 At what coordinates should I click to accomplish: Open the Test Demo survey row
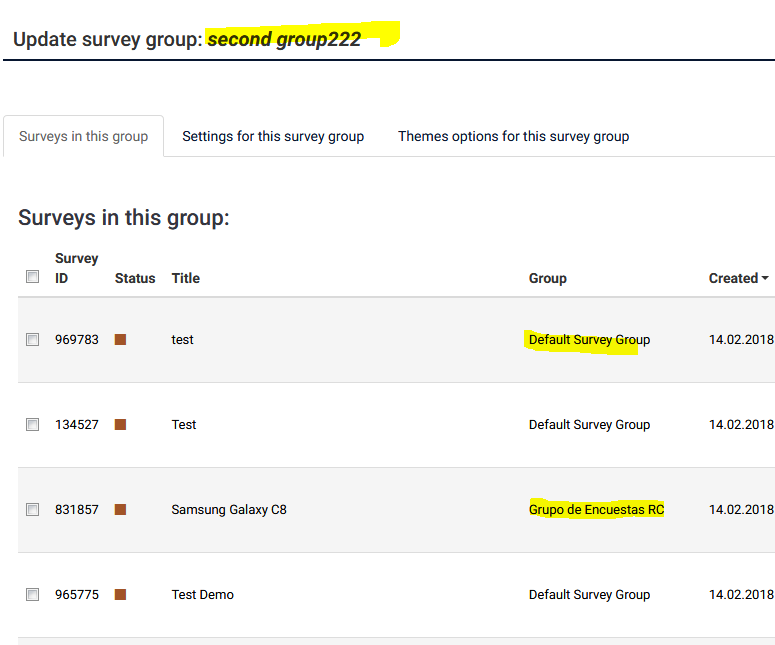tap(203, 595)
